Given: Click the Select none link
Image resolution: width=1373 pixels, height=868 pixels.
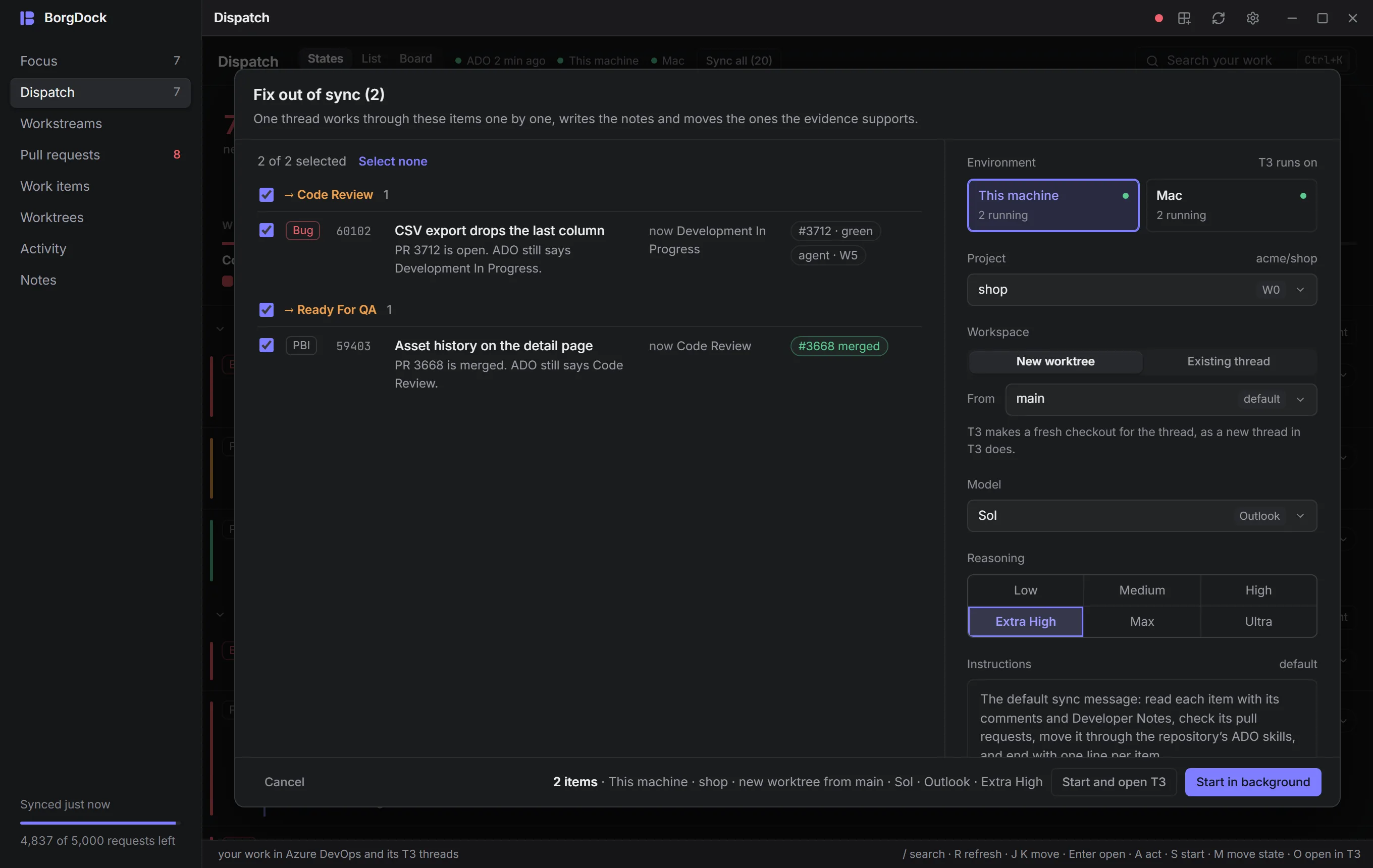Looking at the screenshot, I should coord(393,161).
